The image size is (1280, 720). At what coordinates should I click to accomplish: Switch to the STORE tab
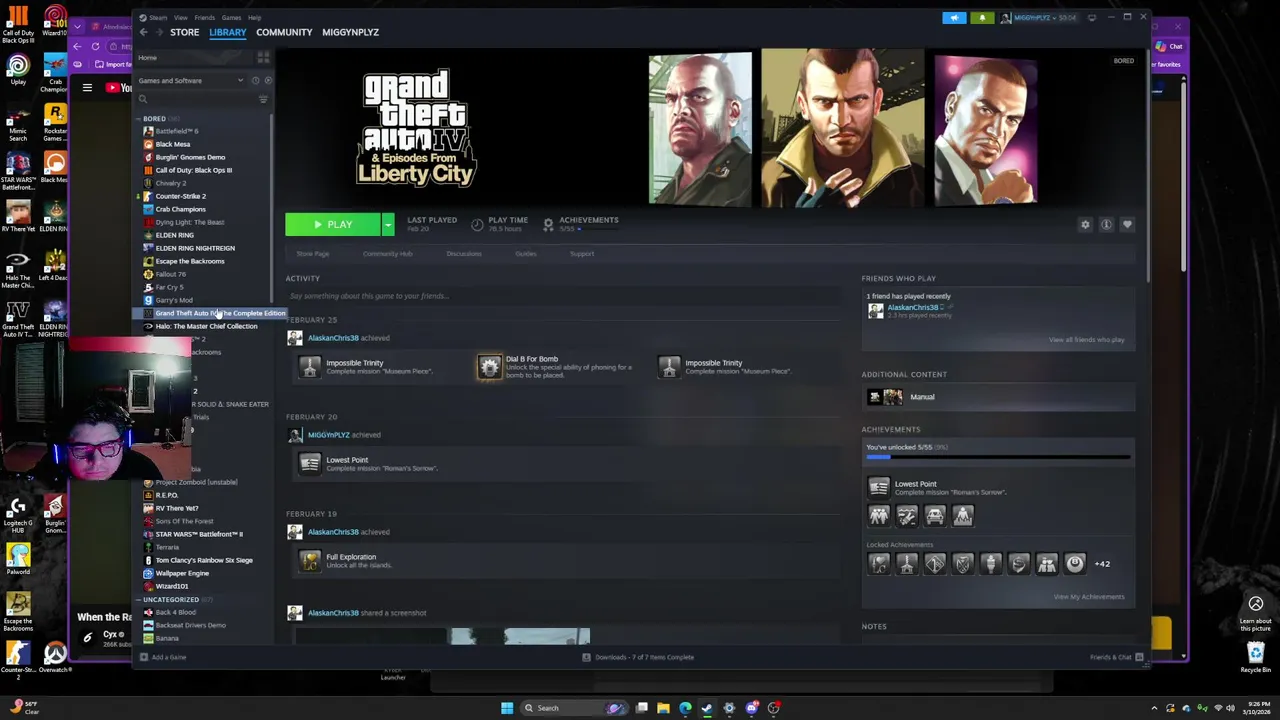click(184, 32)
